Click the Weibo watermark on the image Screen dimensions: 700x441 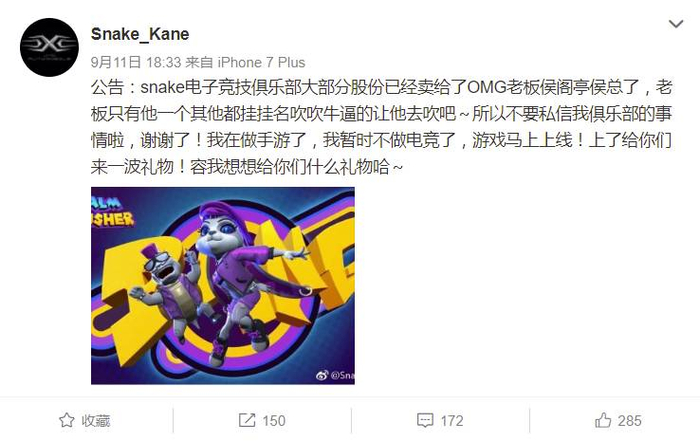pyautogui.click(x=335, y=375)
